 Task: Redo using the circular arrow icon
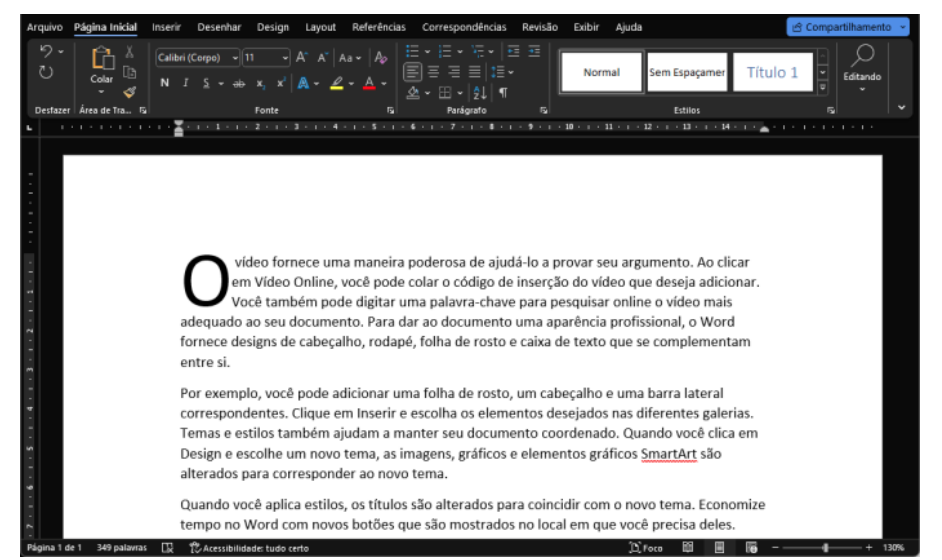pos(46,73)
